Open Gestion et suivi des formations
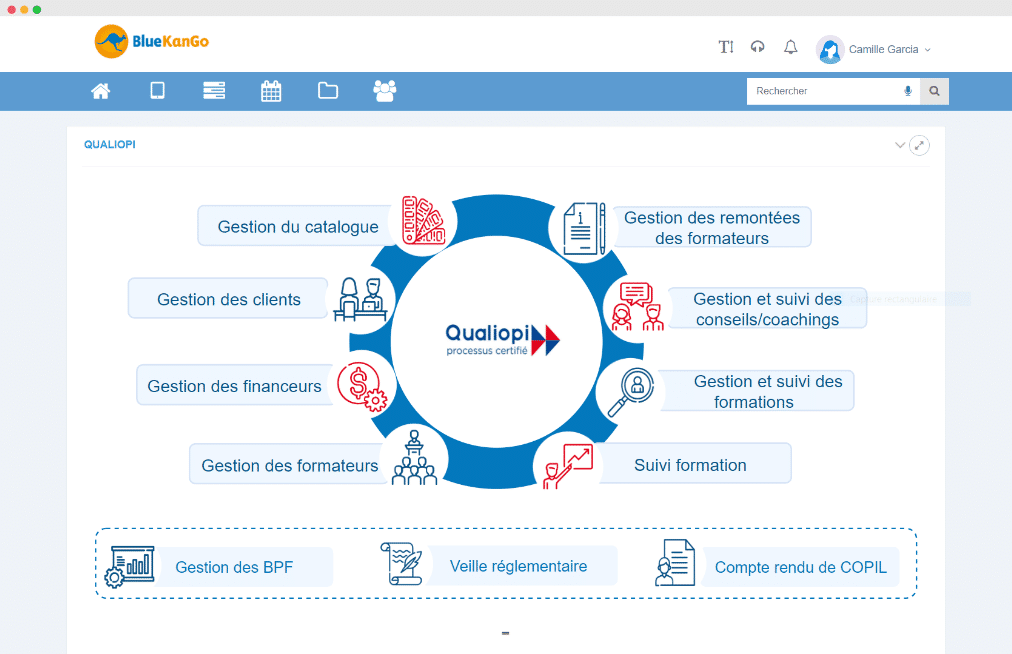The image size is (1012, 654). coord(755,391)
